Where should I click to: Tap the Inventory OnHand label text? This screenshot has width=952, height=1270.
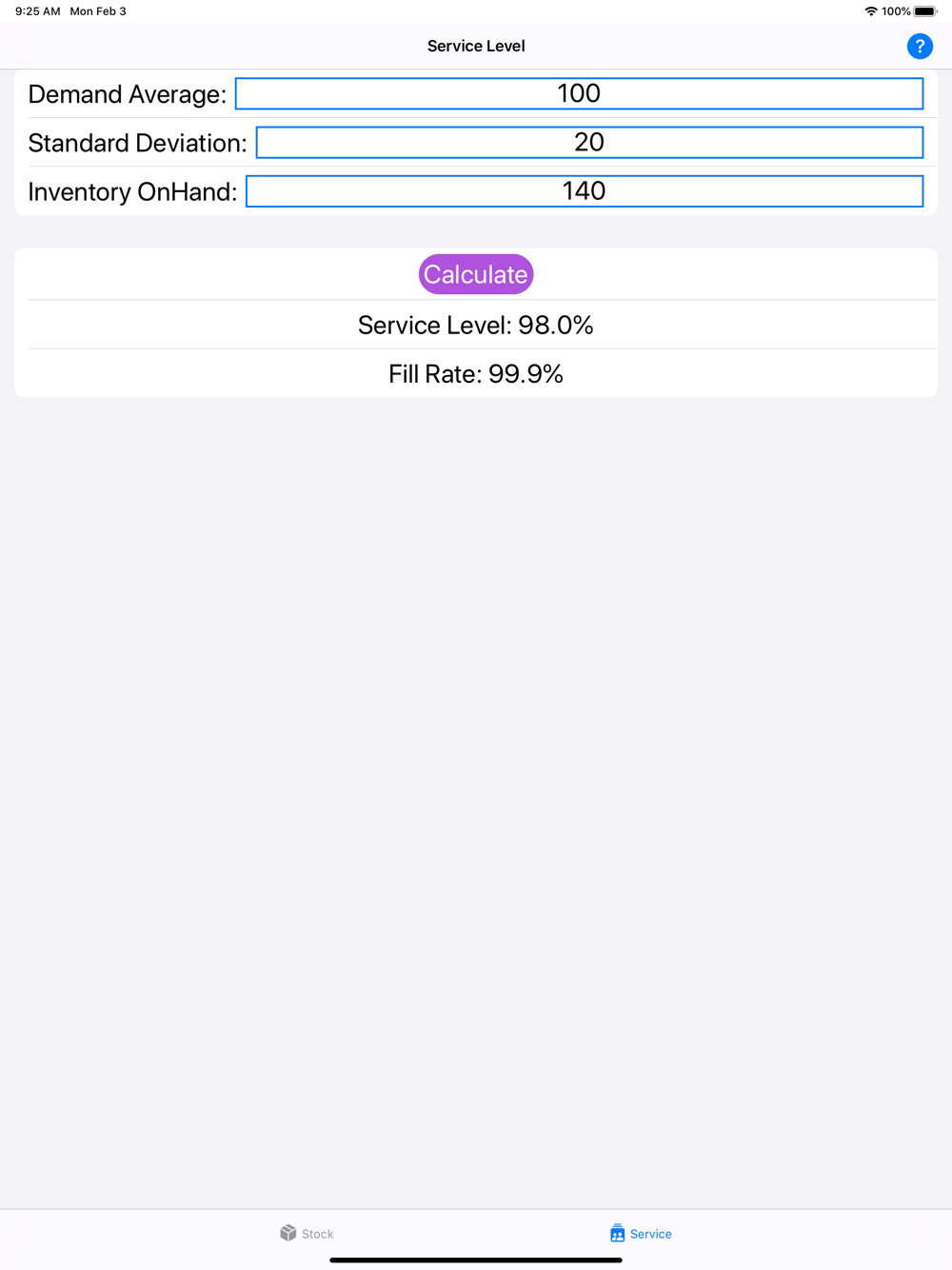(132, 192)
